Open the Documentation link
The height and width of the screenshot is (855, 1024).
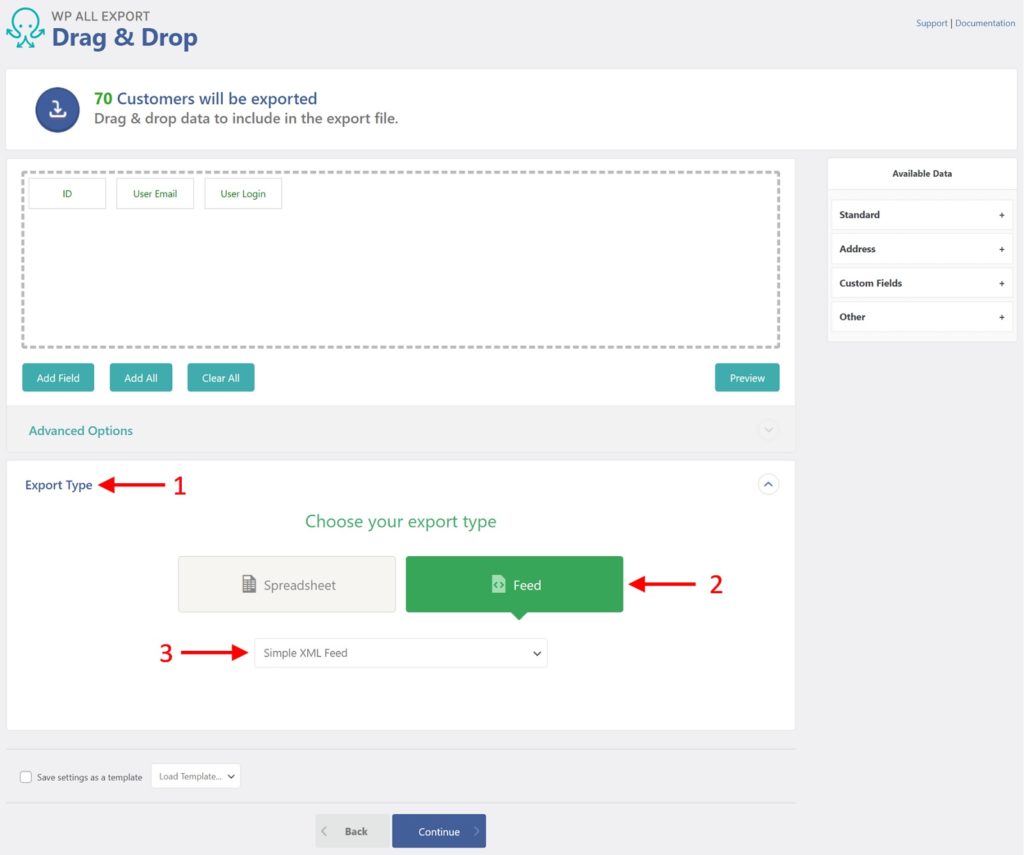(985, 22)
